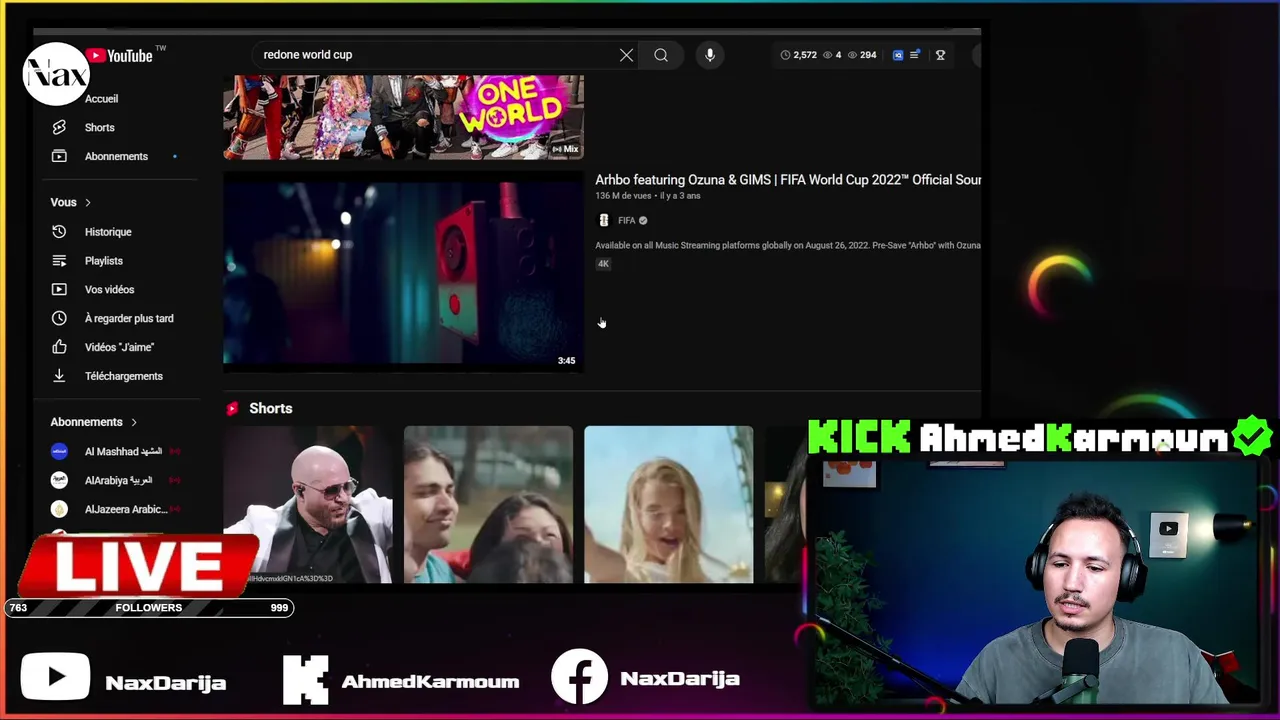
Task: Click the AlArabiya channel avatar
Action: coord(59,480)
